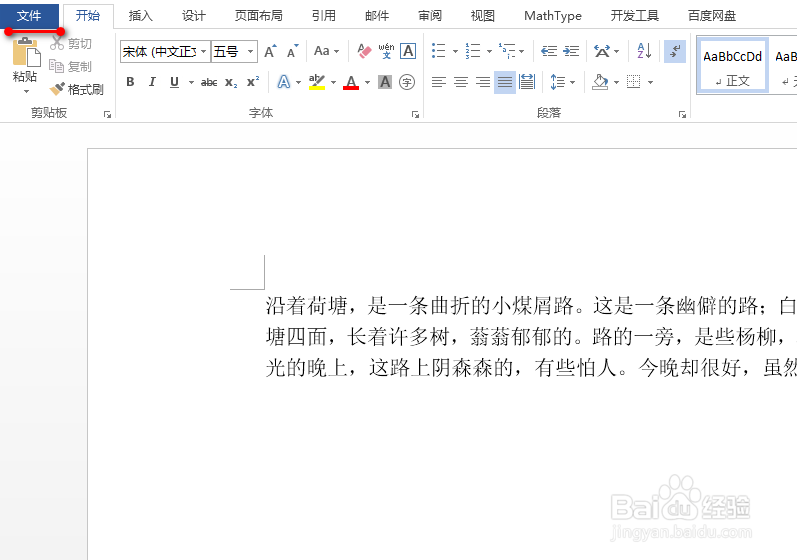The height and width of the screenshot is (560, 797).
Task: Click the increase indent icon
Action: [x=571, y=51]
